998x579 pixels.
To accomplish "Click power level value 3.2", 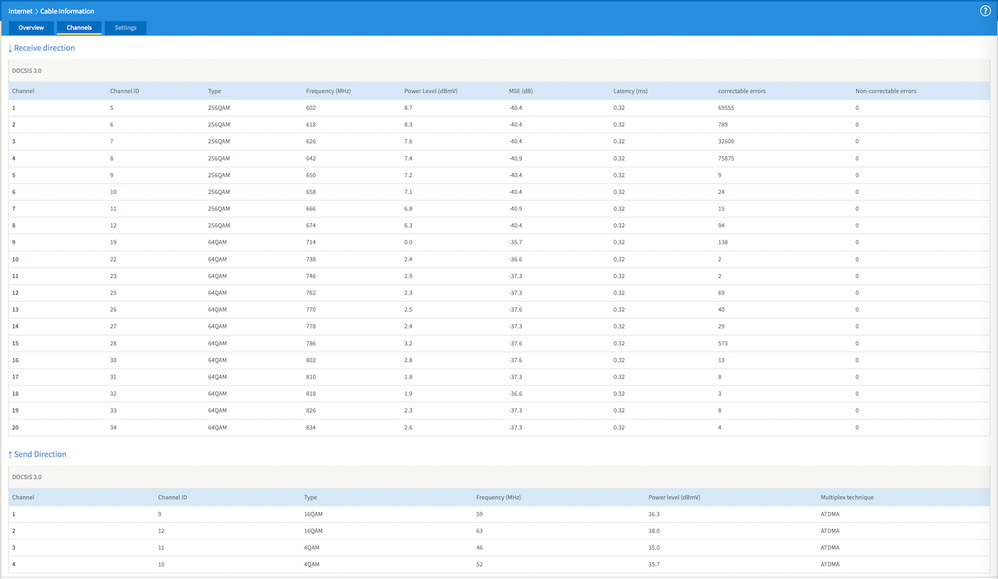I will coord(408,344).
